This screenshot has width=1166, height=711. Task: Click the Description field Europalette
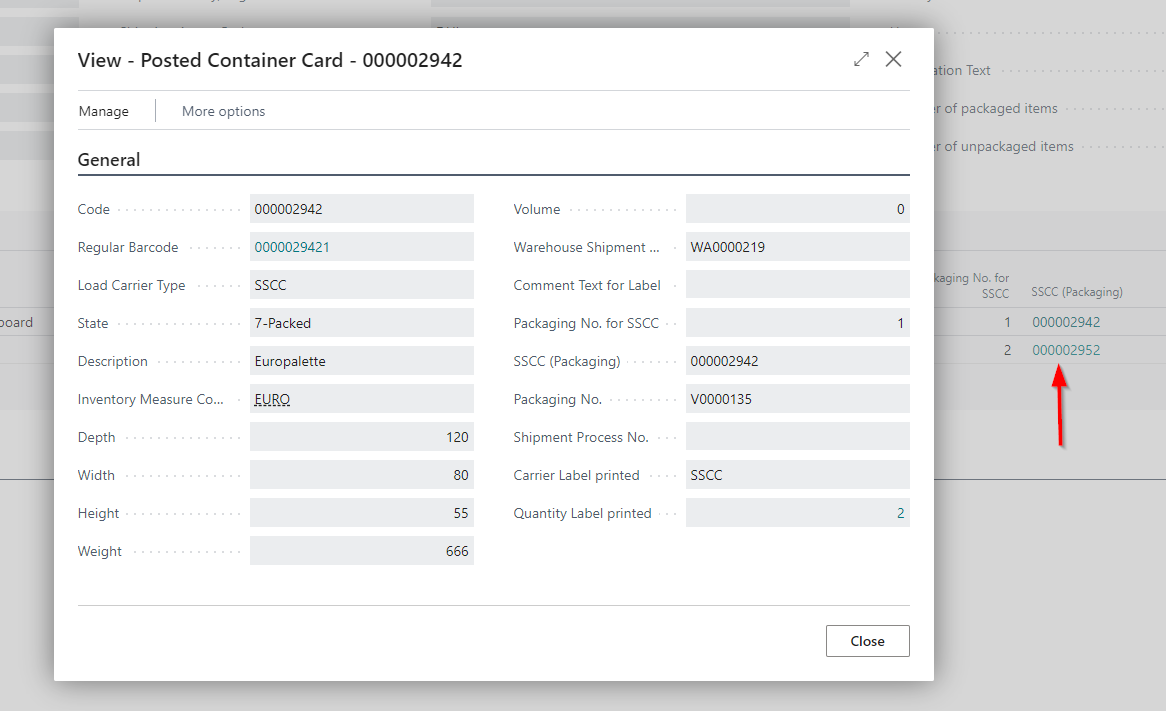click(x=361, y=361)
